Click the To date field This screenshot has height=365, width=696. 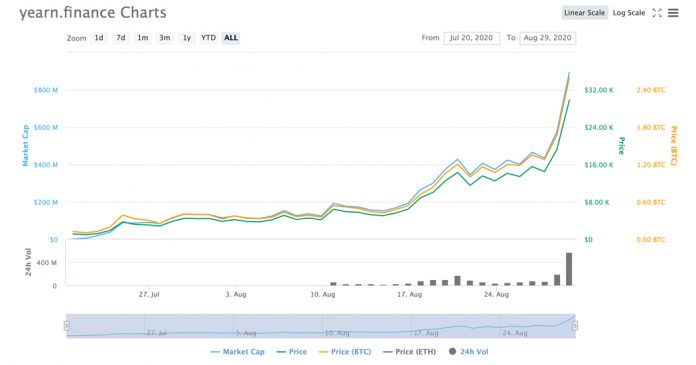[x=547, y=38]
